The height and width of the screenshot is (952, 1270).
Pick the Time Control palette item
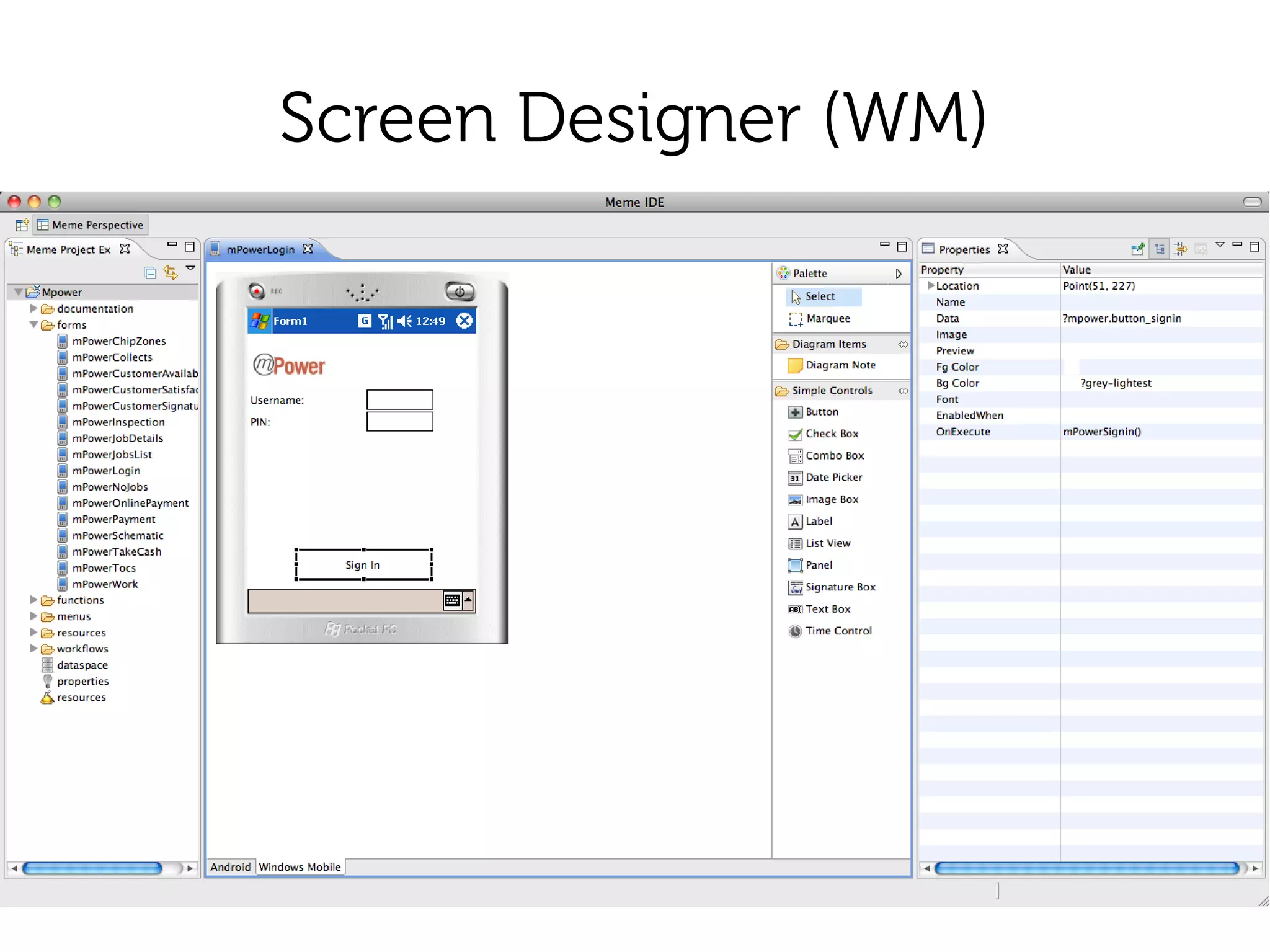830,631
